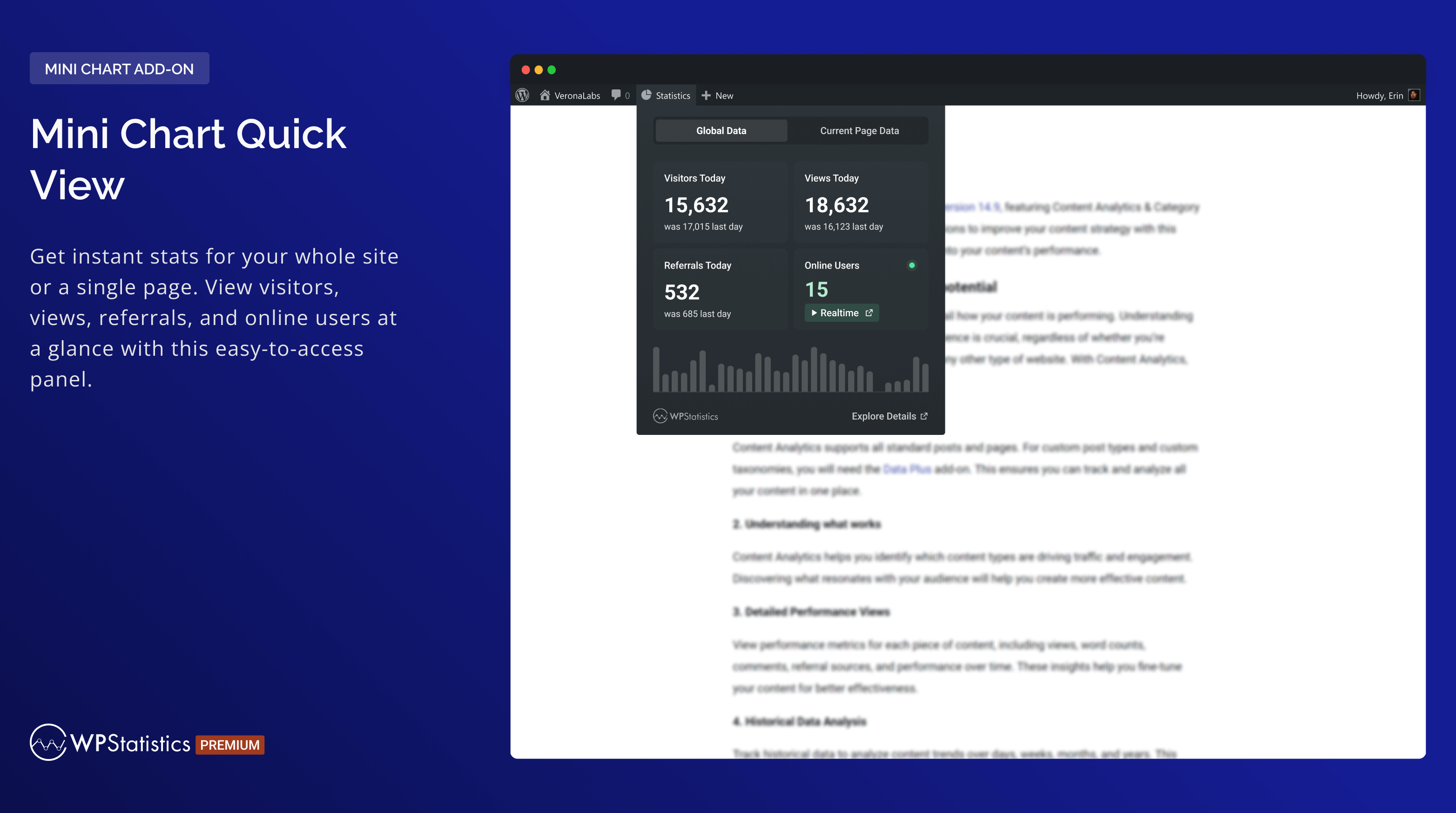Click the MINI CHART ADD-ON badge
This screenshot has height=813, width=1456.
119,68
